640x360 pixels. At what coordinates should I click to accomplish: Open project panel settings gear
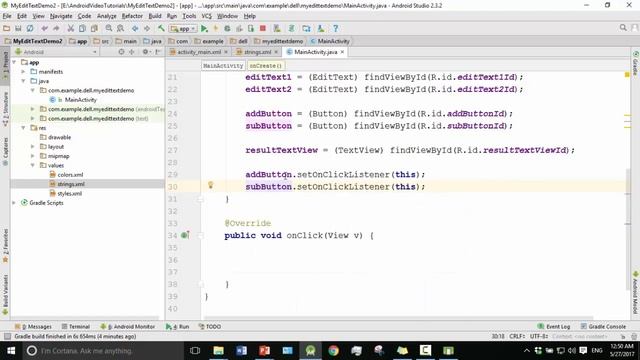click(145, 52)
